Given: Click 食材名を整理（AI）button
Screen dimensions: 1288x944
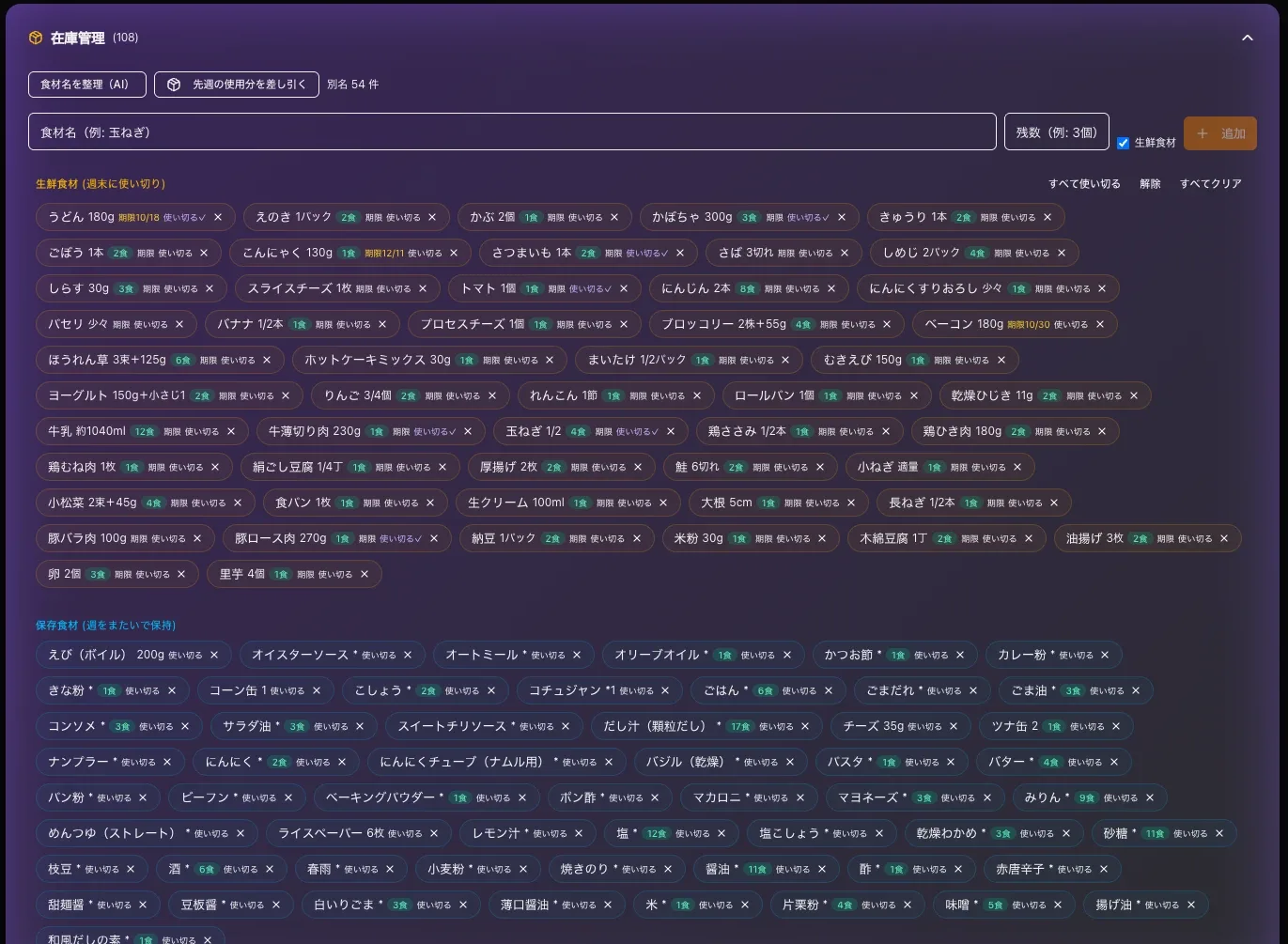Looking at the screenshot, I should (x=87, y=85).
